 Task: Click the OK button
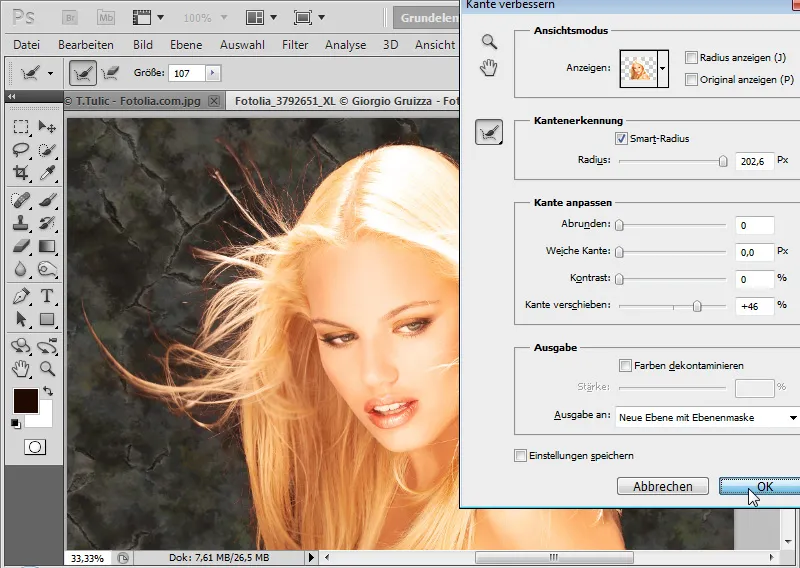760,486
